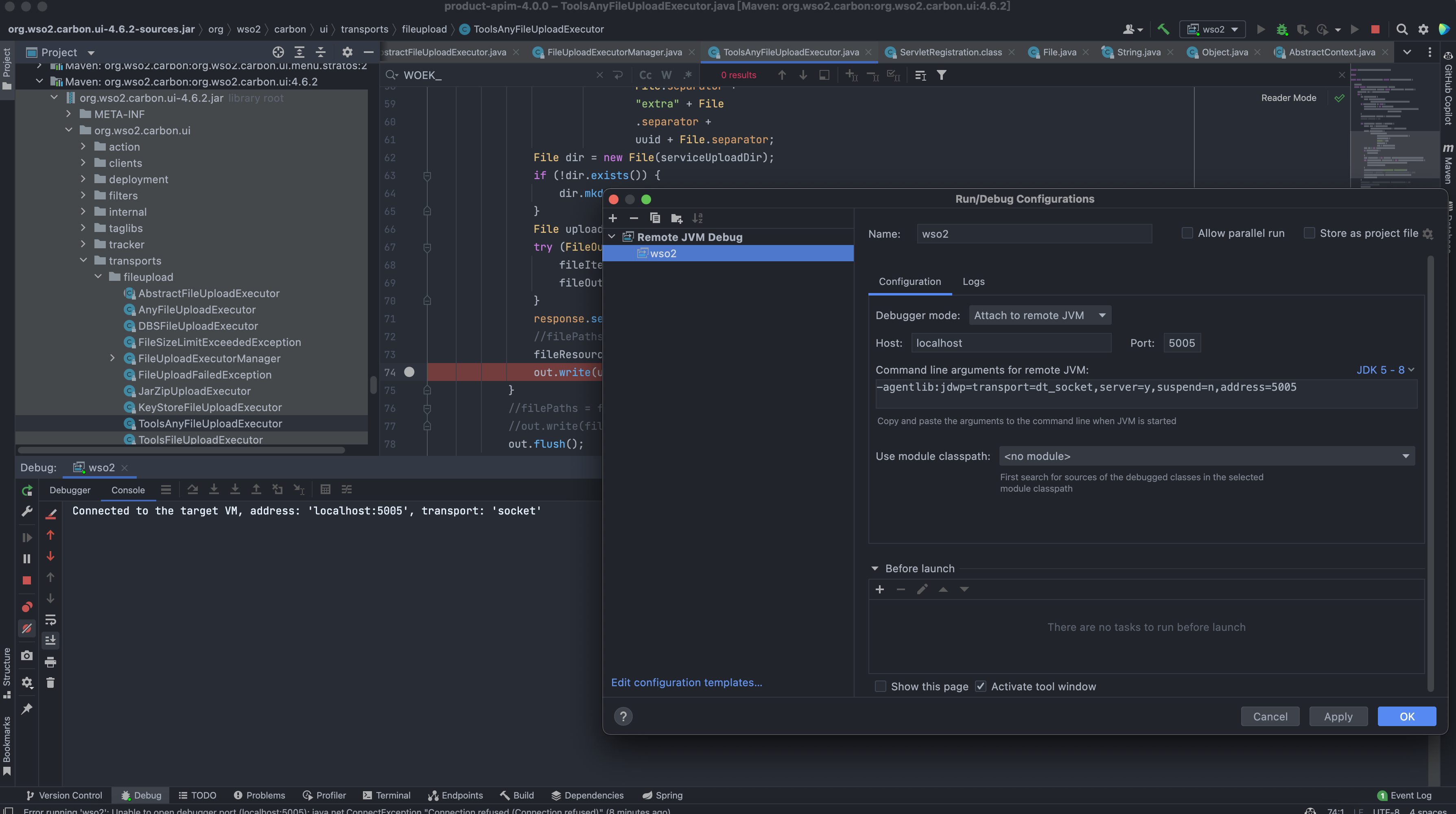The image size is (1456, 814).
Task: Click the Rerun debug session icon
Action: coord(26,490)
